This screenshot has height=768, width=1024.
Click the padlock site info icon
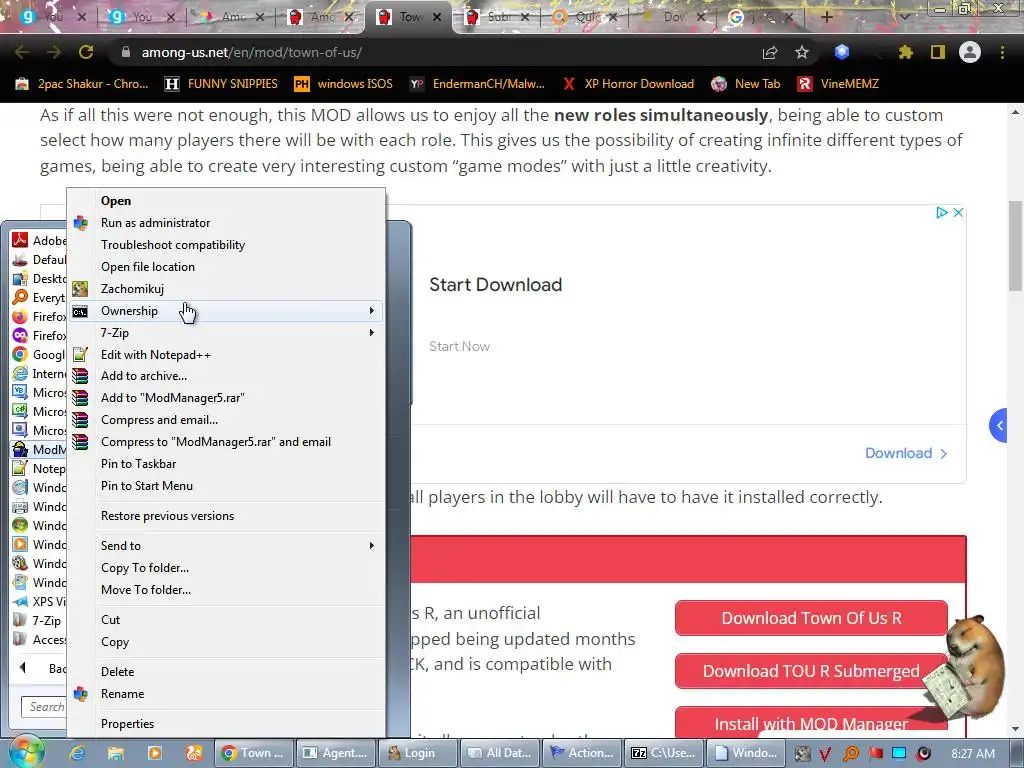[126, 52]
